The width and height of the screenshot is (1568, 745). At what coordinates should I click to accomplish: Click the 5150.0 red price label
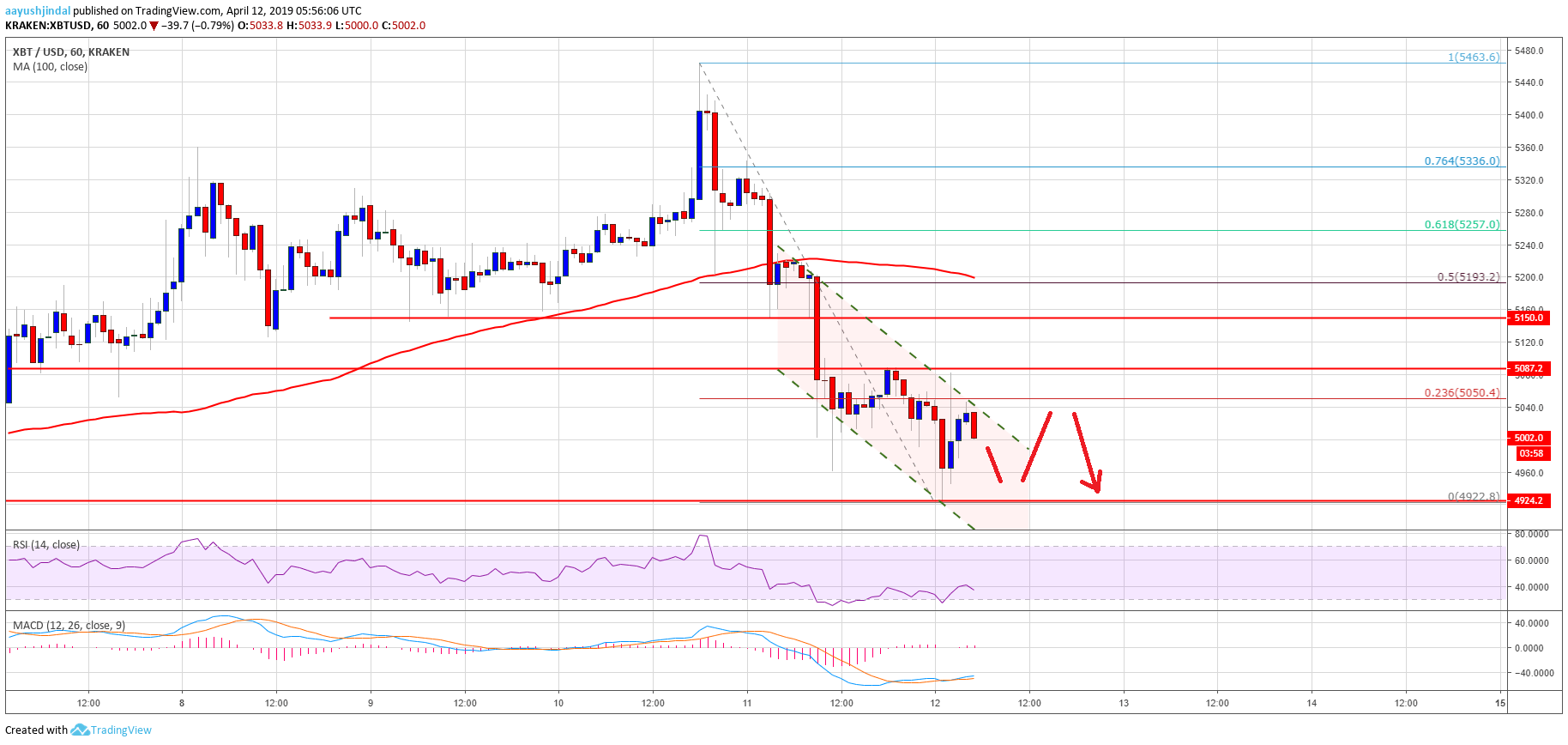[1529, 318]
